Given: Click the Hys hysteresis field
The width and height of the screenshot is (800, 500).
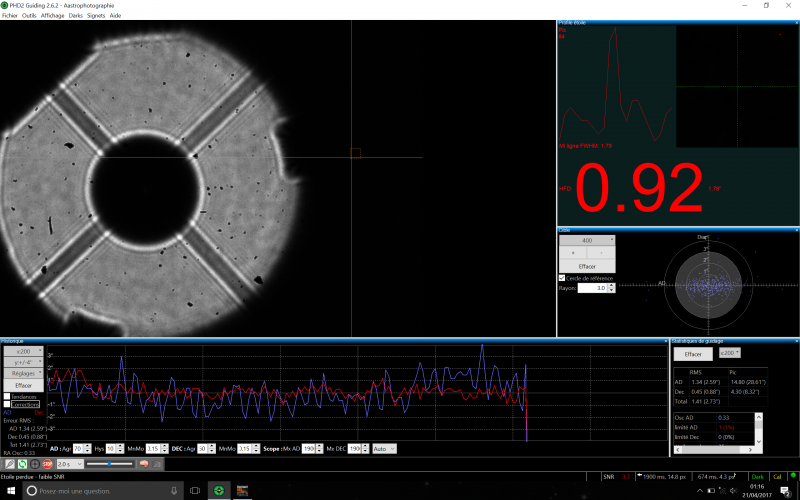Looking at the screenshot, I should (x=111, y=449).
